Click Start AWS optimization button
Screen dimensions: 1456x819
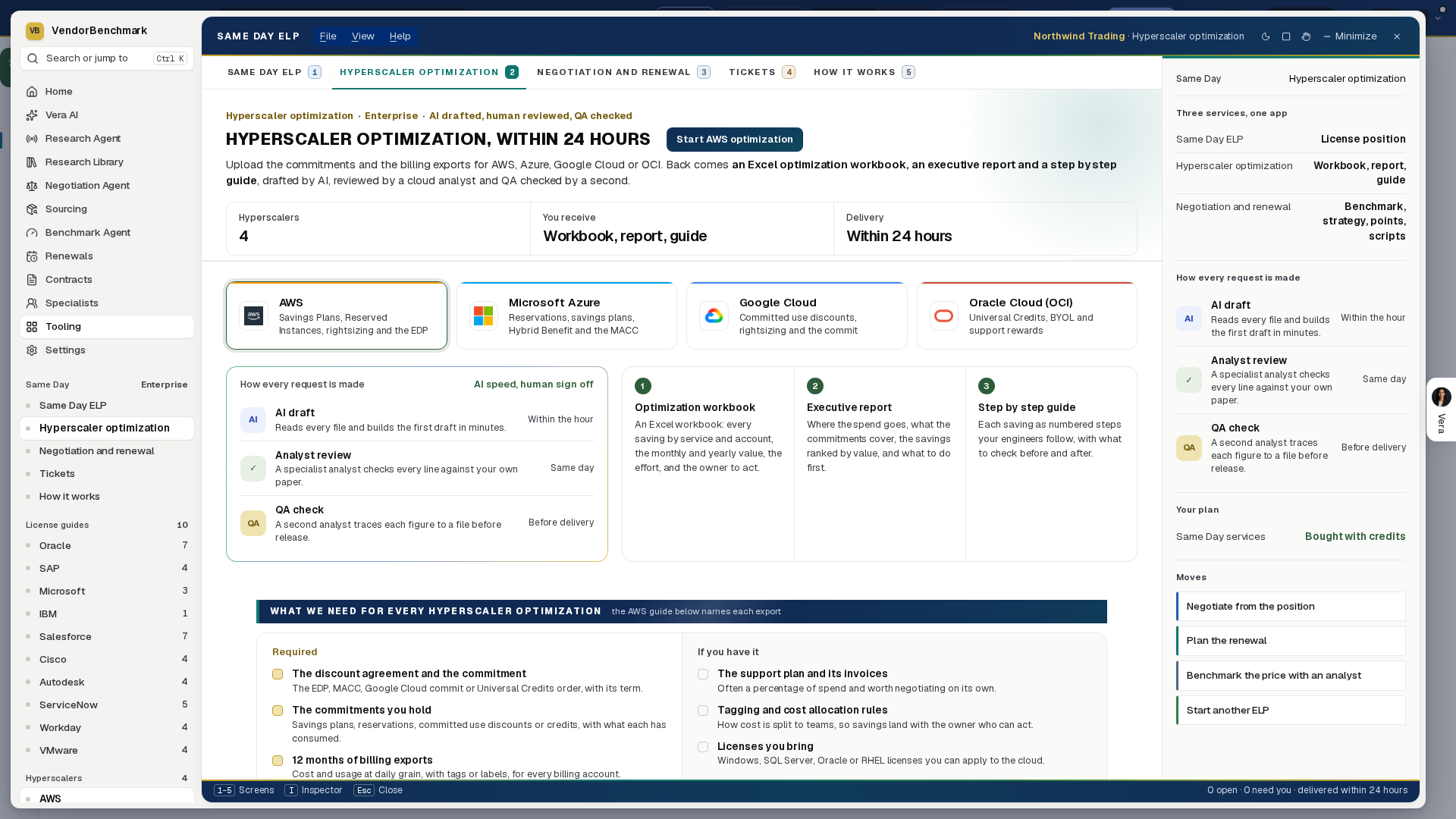734,140
